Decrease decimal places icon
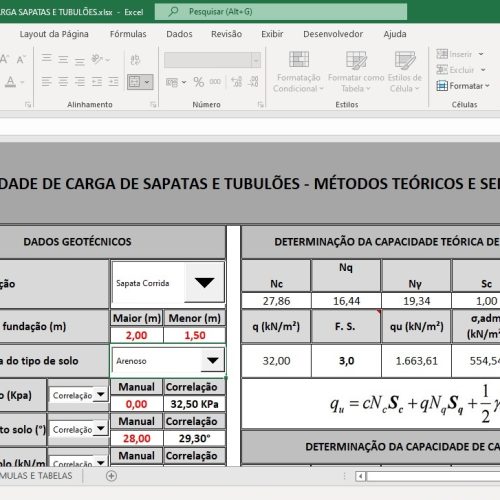This screenshot has width=500, height=500. (x=253, y=82)
